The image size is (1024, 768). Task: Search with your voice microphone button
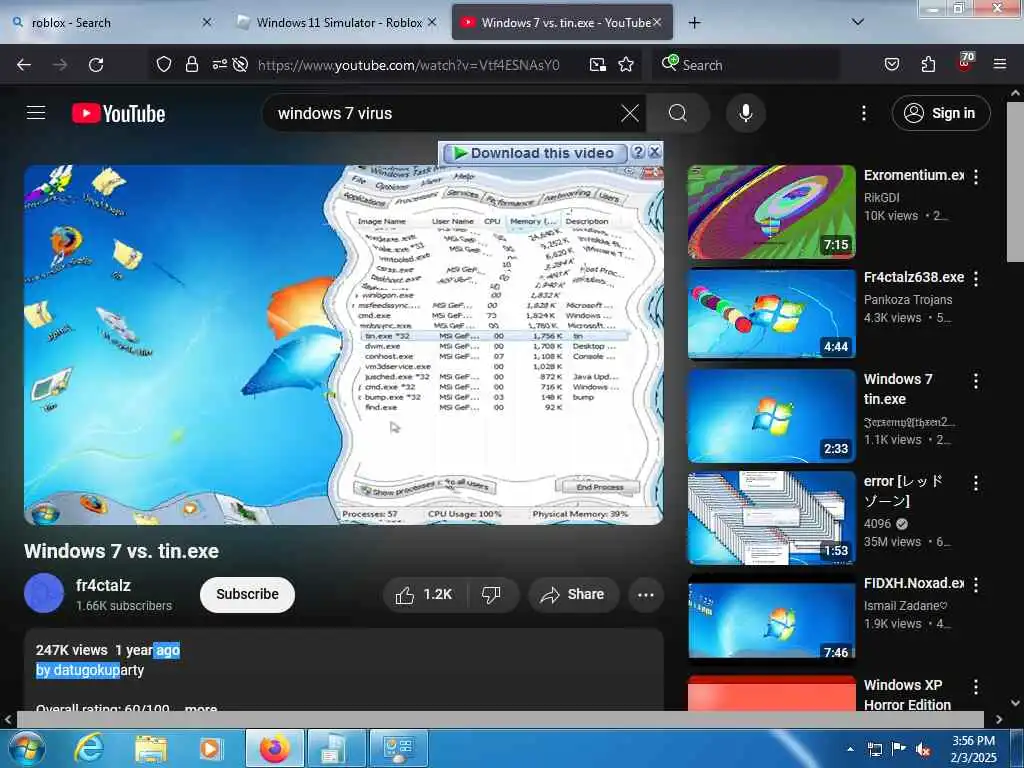pos(746,114)
